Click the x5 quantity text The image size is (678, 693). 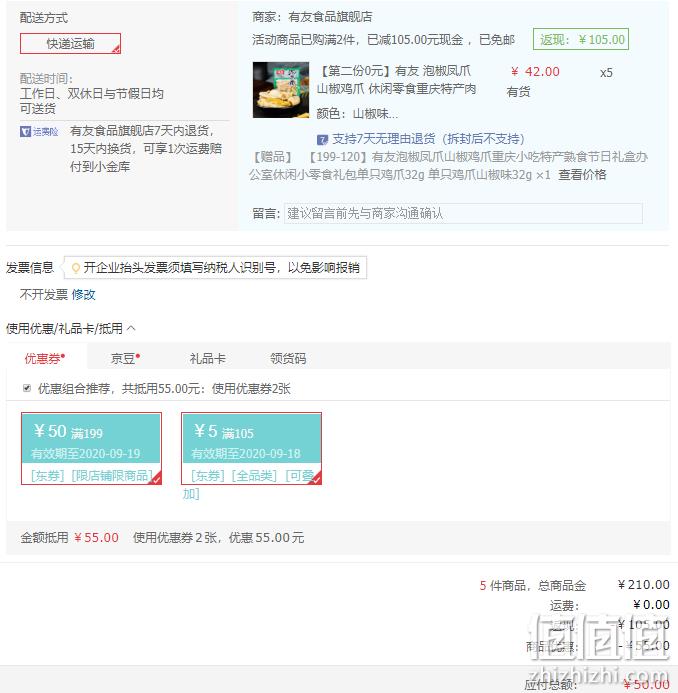[x=606, y=73]
